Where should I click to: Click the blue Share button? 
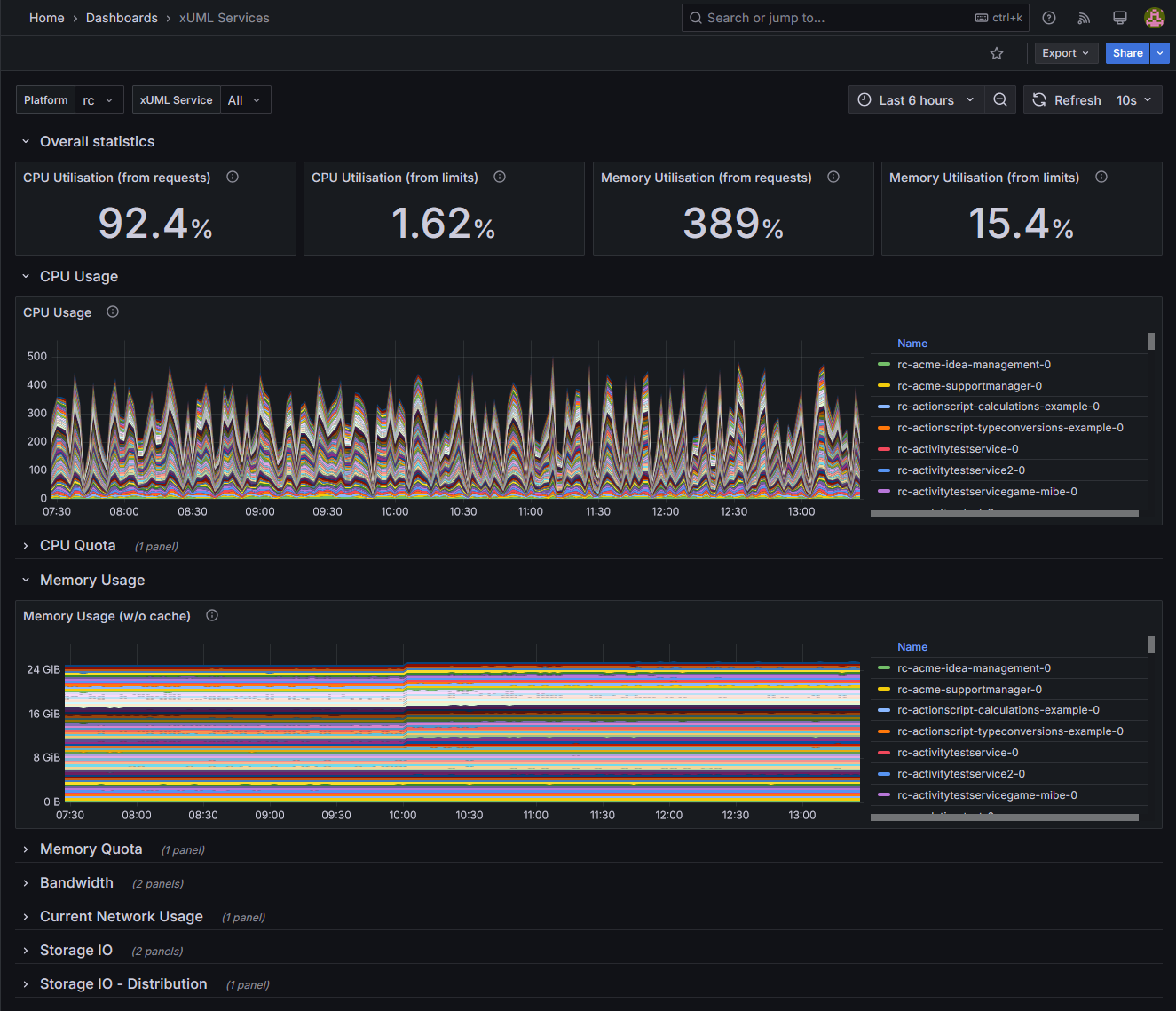pos(1127,53)
